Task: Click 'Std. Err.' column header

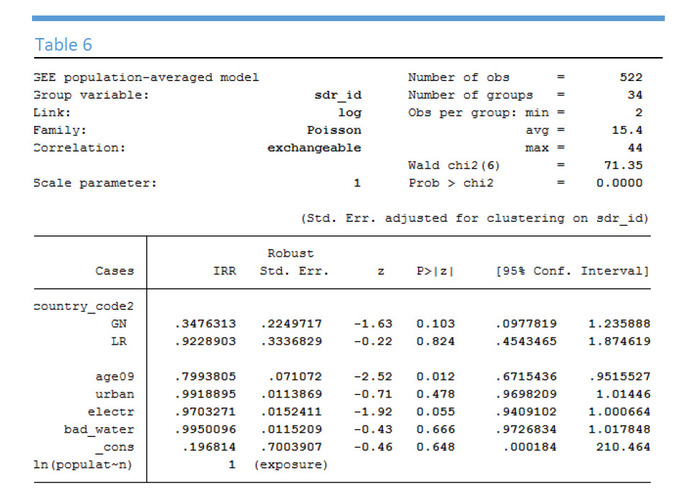Action: (x=294, y=271)
